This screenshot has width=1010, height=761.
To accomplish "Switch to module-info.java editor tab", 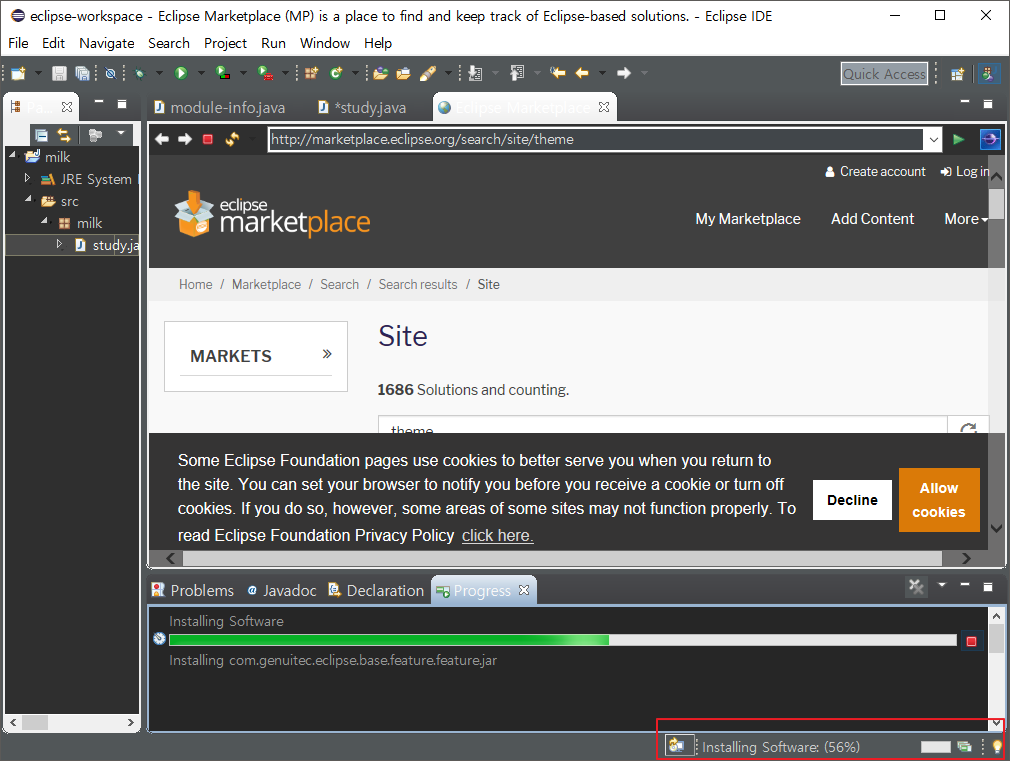I will [220, 108].
